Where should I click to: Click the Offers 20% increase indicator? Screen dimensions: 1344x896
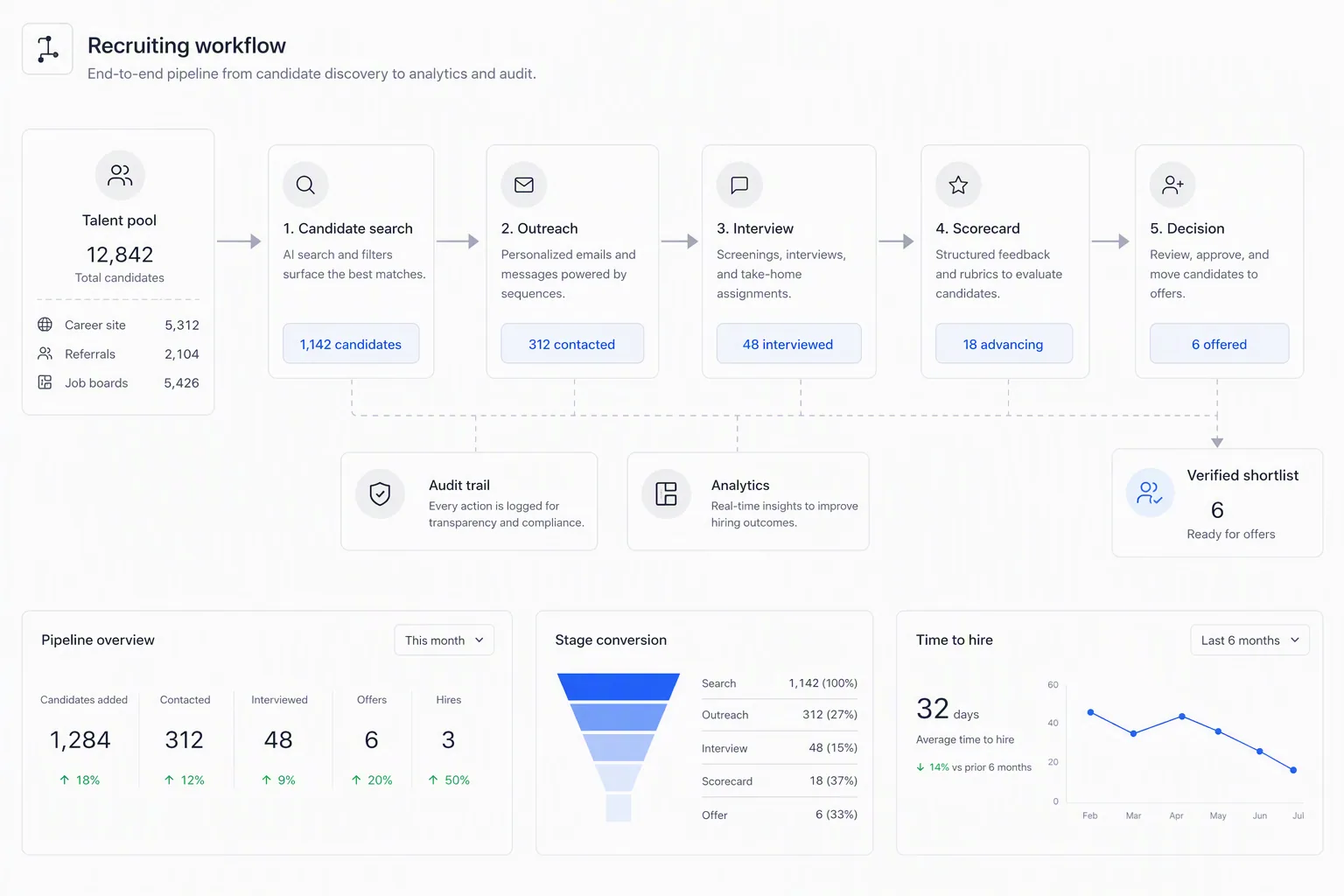click(x=372, y=780)
